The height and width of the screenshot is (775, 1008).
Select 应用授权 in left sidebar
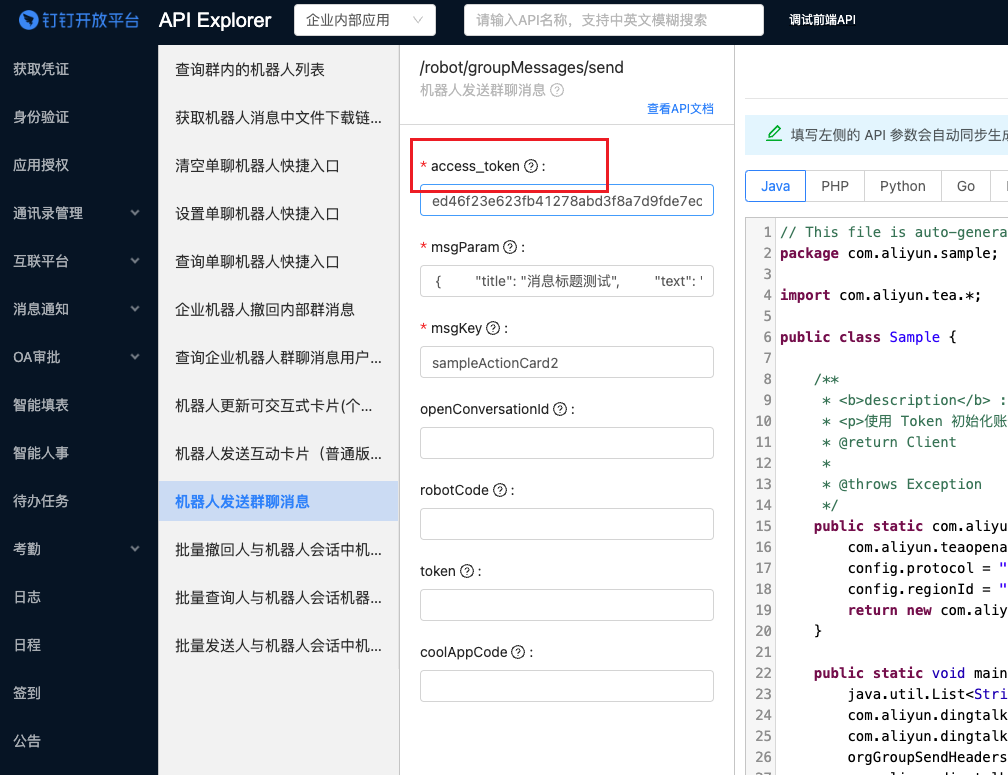[x=40, y=165]
